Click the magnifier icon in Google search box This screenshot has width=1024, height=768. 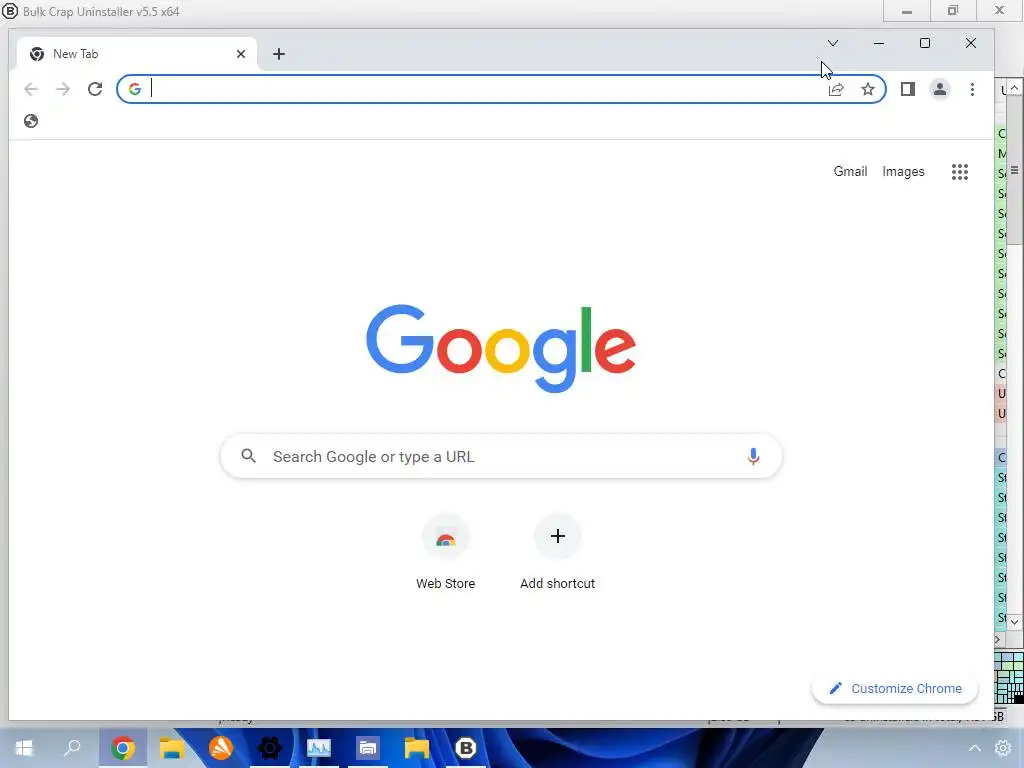pyautogui.click(x=248, y=456)
